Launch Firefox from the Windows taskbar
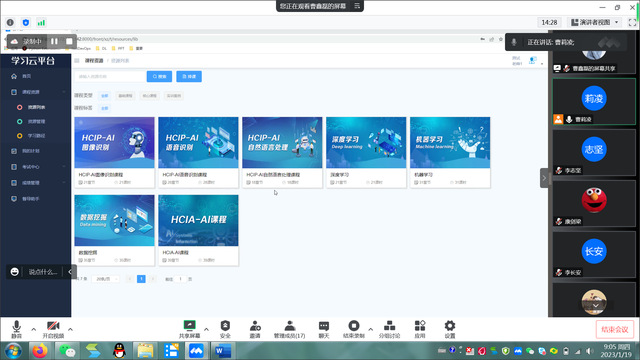This screenshot has width=640, height=360. click(40, 351)
